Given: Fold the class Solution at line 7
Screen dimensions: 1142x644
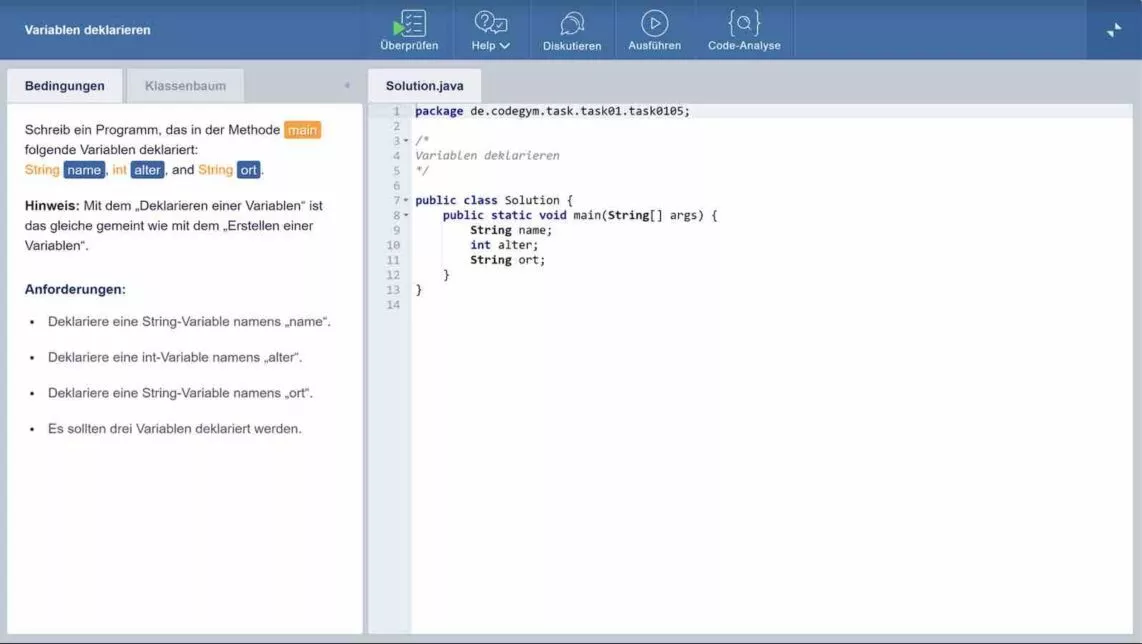Looking at the screenshot, I should tap(406, 200).
